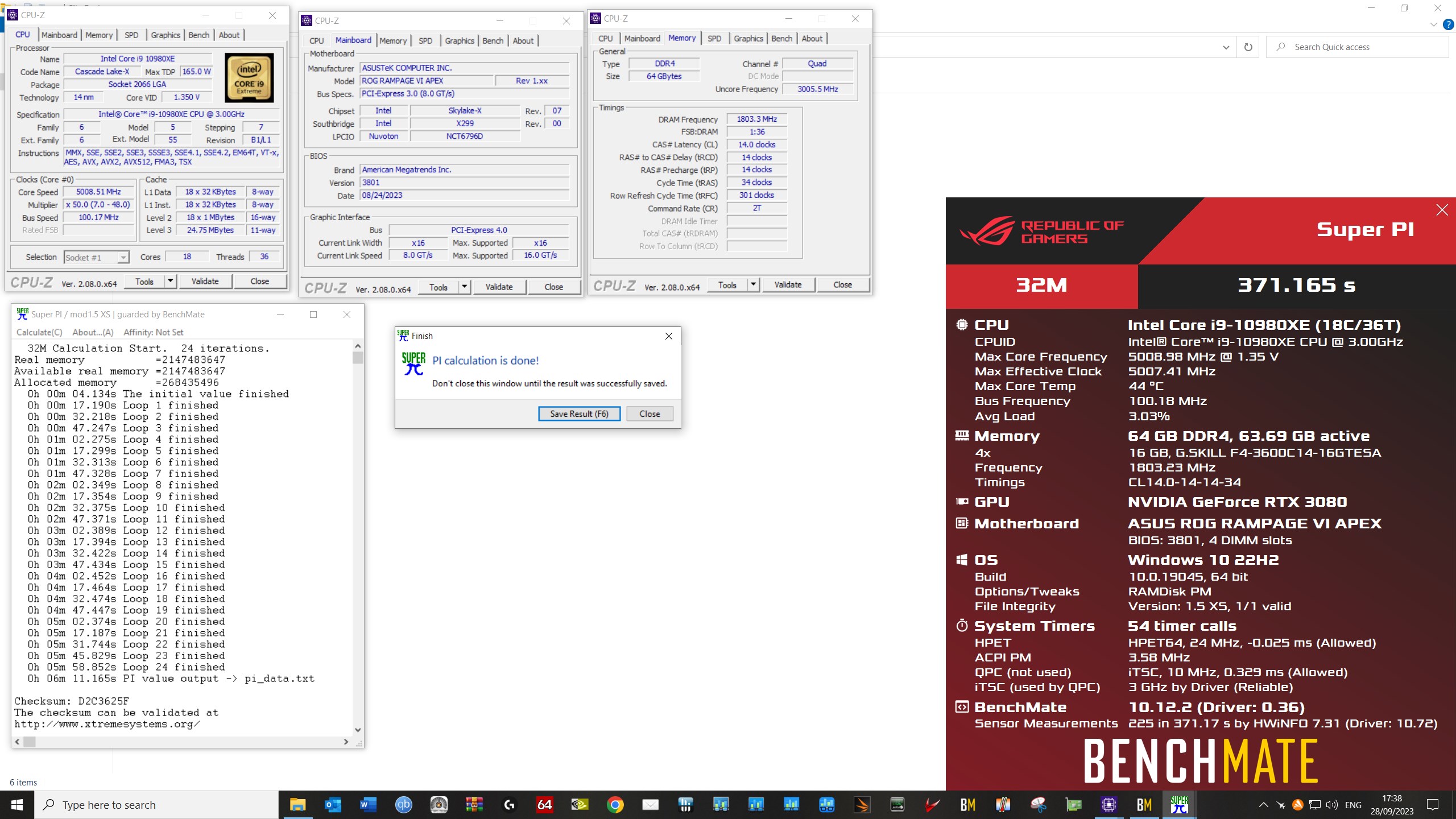Click Affinity: Not Set menu in Super PI
This screenshot has width=1456, height=819.
point(153,332)
